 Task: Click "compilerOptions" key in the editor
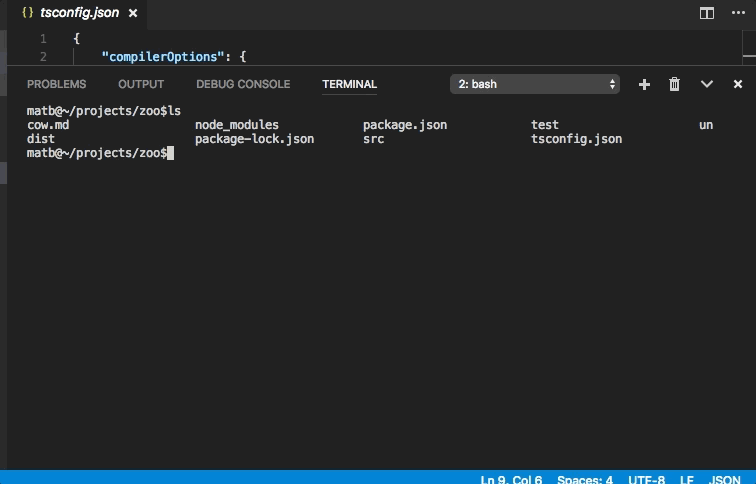point(163,57)
